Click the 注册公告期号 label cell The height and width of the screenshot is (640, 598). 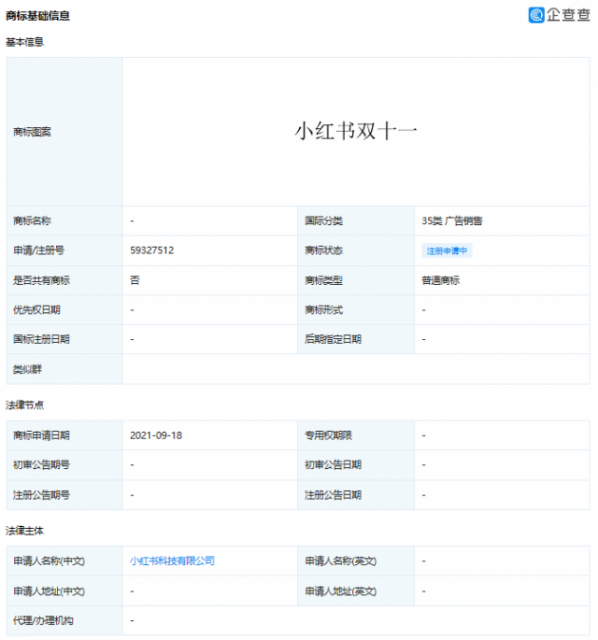tap(64, 495)
